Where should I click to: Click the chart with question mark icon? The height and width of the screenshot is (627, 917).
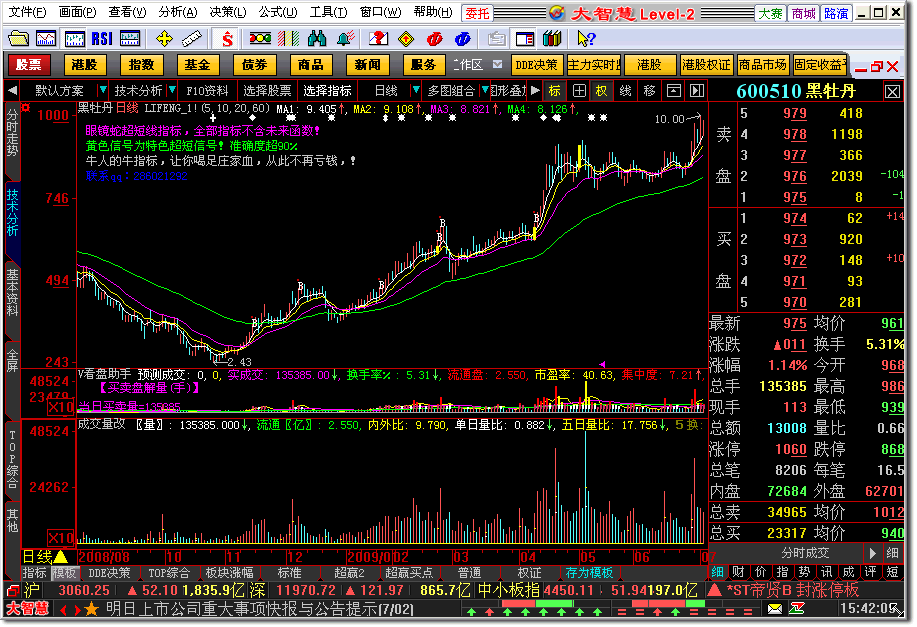tap(378, 39)
